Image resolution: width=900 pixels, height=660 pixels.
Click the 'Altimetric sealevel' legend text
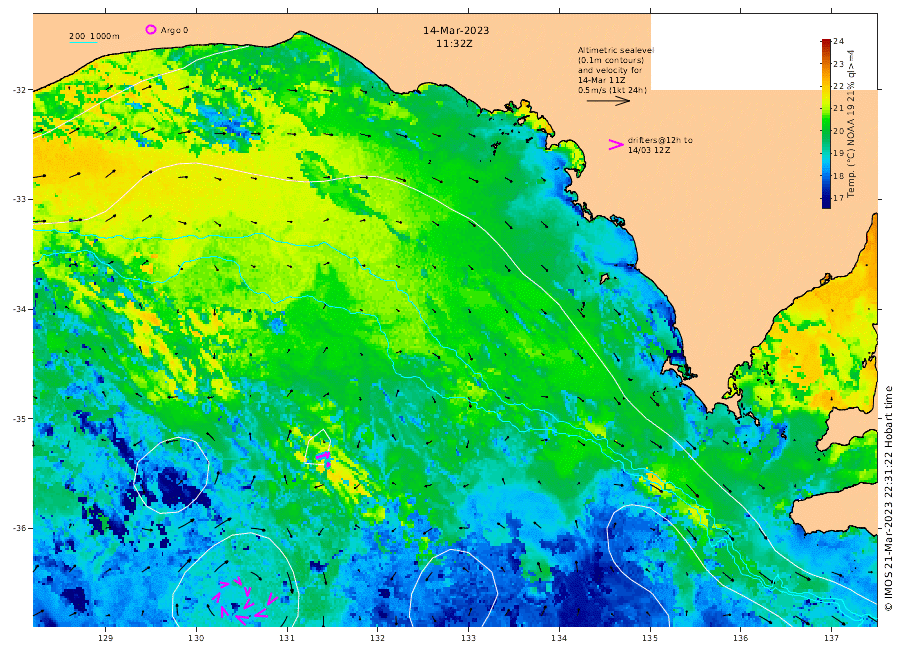tap(616, 50)
